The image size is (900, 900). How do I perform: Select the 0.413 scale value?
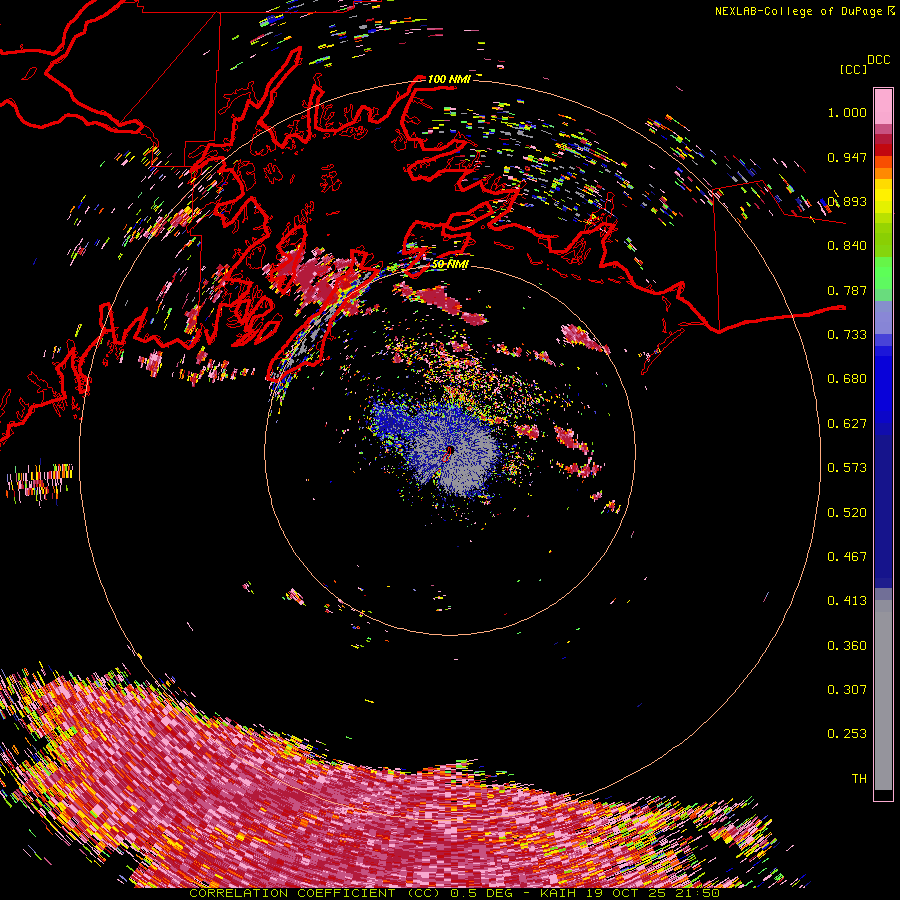[847, 601]
